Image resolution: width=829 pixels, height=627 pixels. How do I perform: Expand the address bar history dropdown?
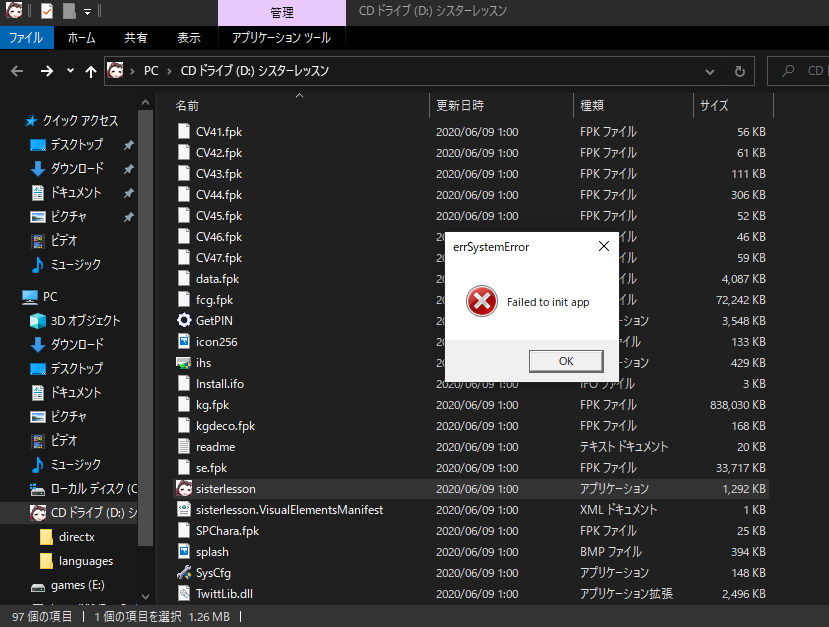point(711,71)
